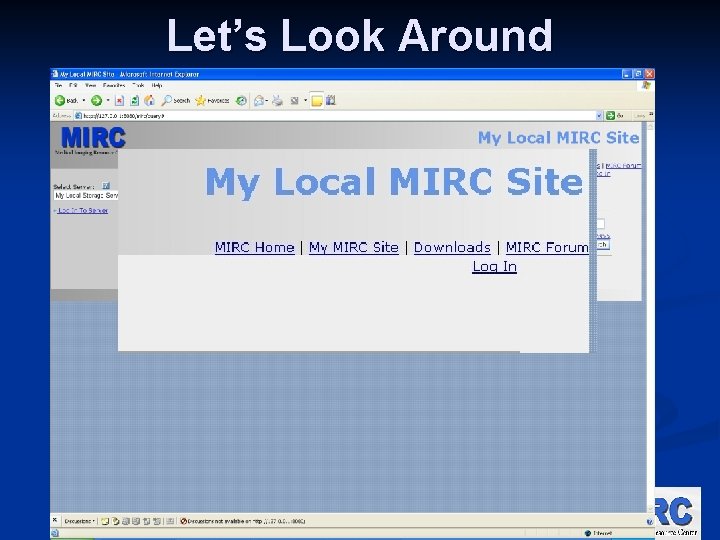Toggle the yellow Discuss note button
720x540 pixels.
316,101
